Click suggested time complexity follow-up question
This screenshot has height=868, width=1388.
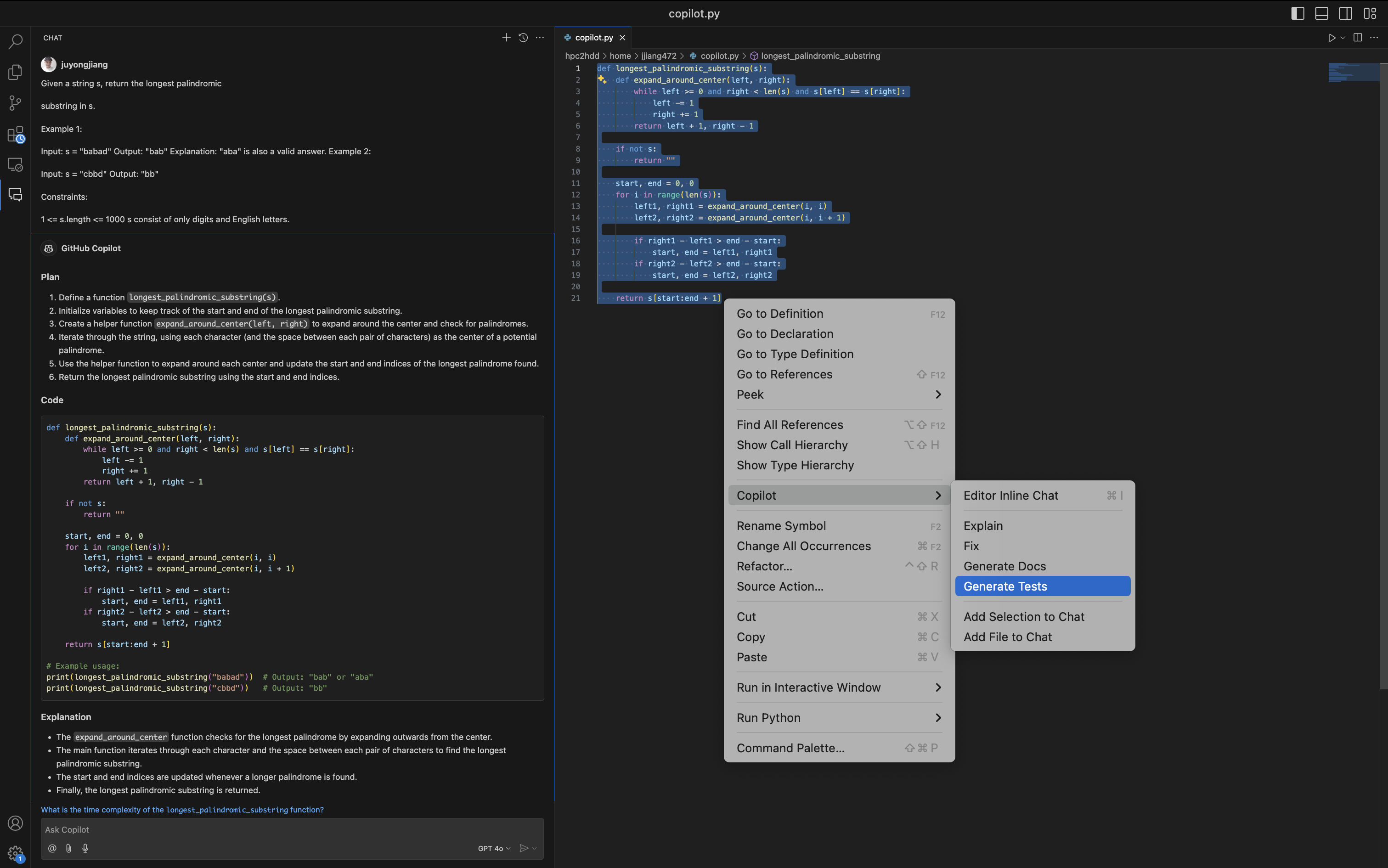182,809
